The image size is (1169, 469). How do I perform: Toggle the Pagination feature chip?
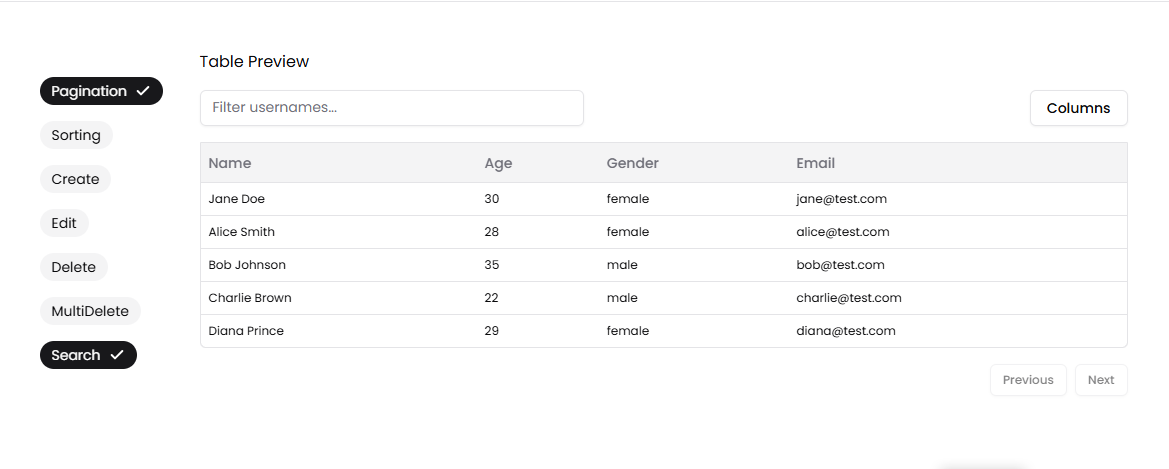pos(100,91)
